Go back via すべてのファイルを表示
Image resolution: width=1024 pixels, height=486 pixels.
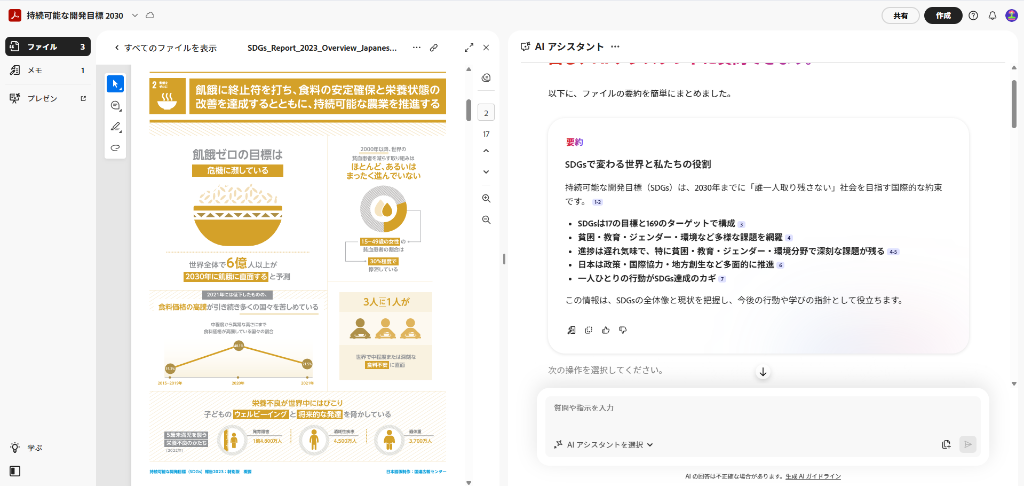166,48
